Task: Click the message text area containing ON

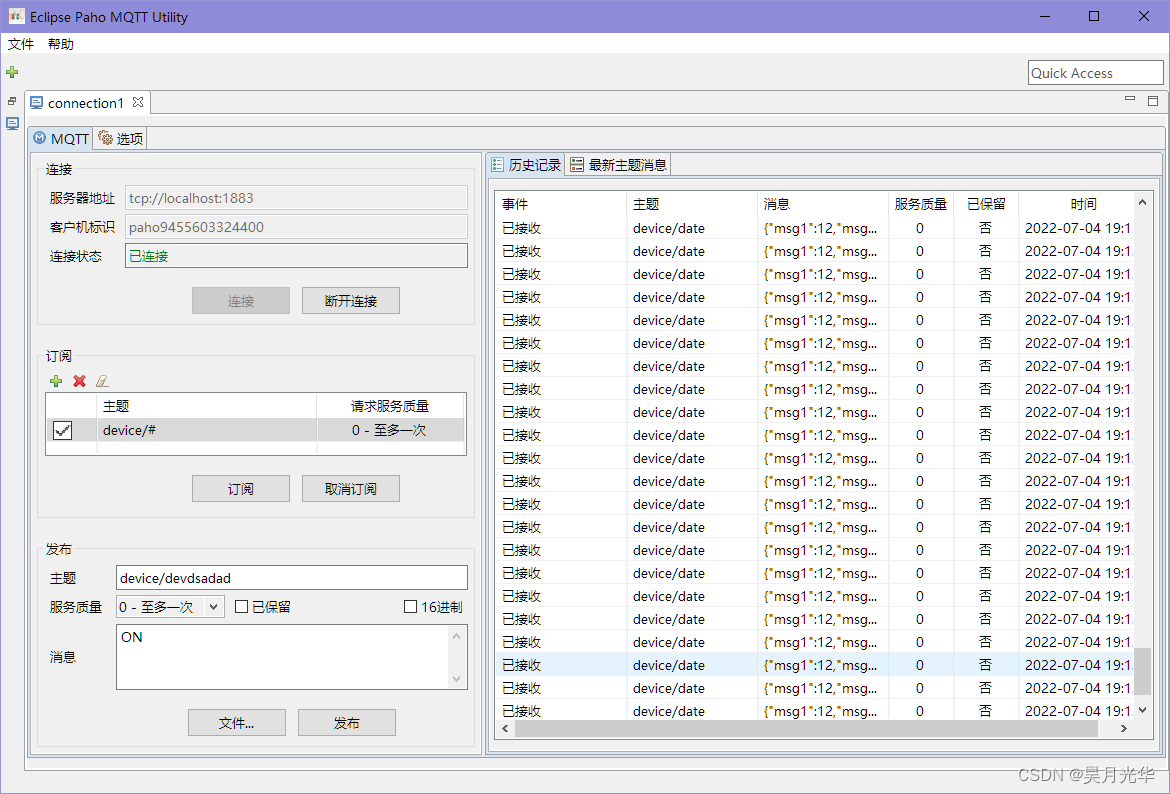Action: pos(282,657)
